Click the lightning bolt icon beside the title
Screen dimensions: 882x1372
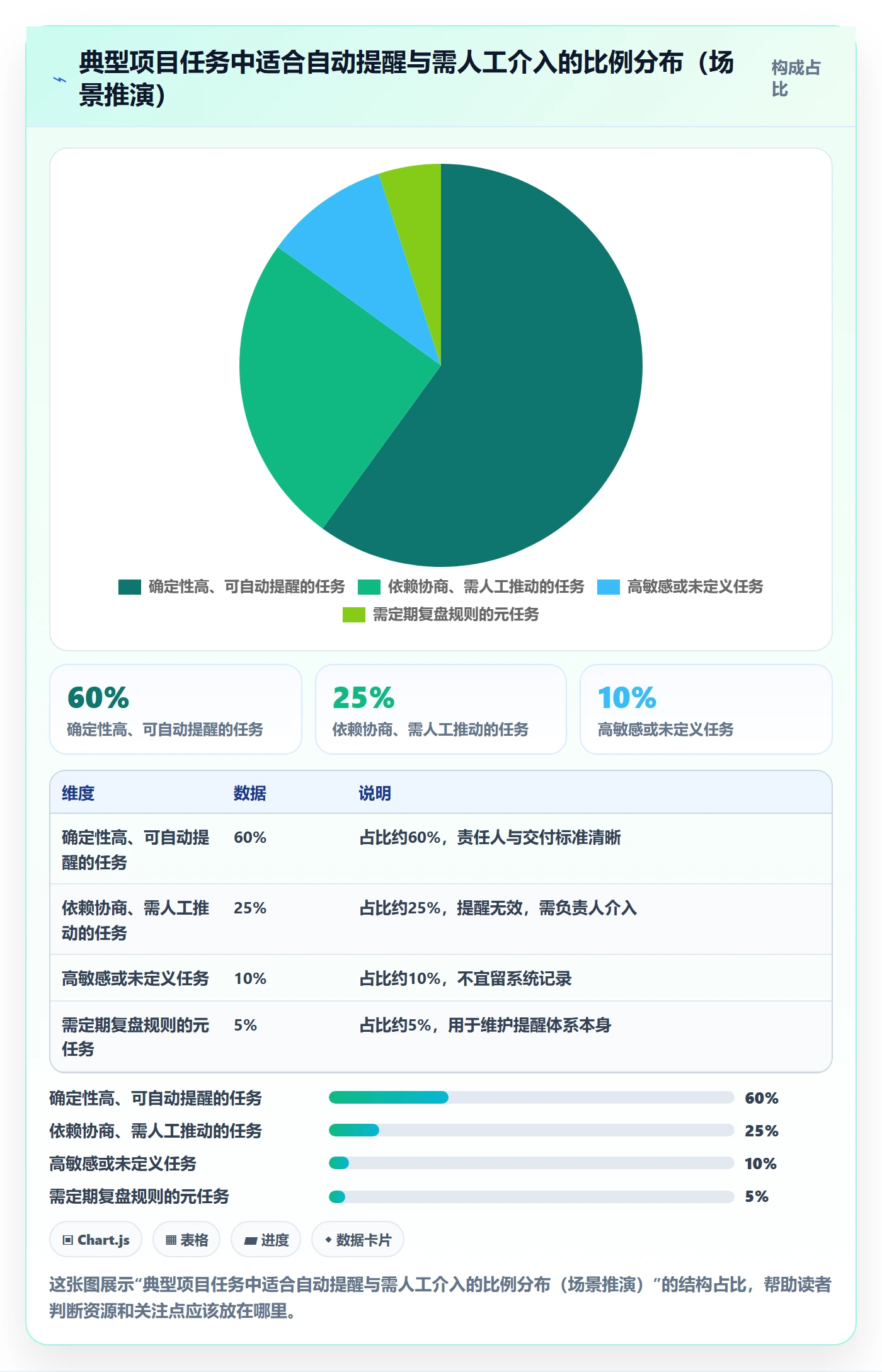tap(60, 79)
